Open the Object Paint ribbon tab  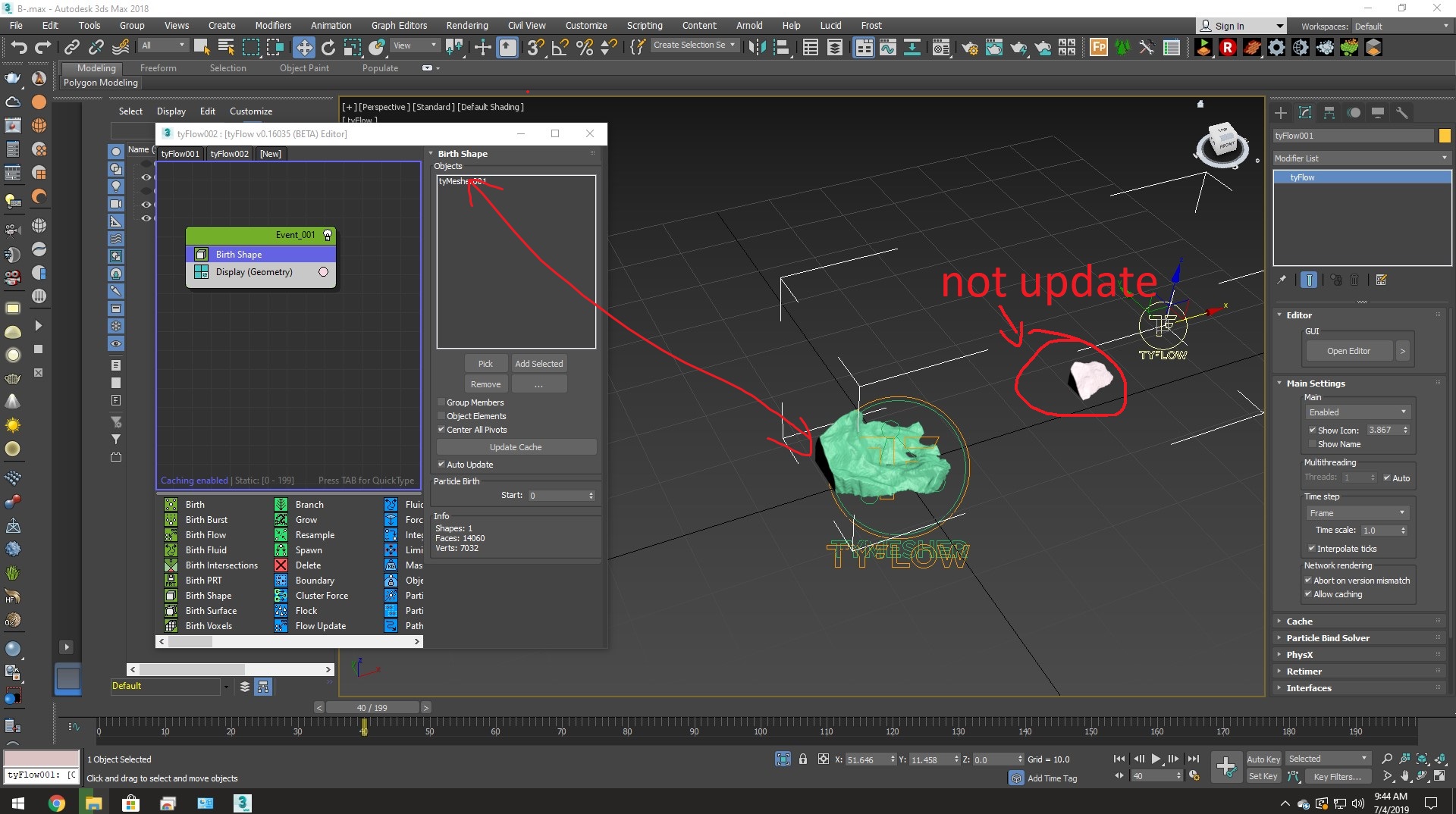pos(304,68)
